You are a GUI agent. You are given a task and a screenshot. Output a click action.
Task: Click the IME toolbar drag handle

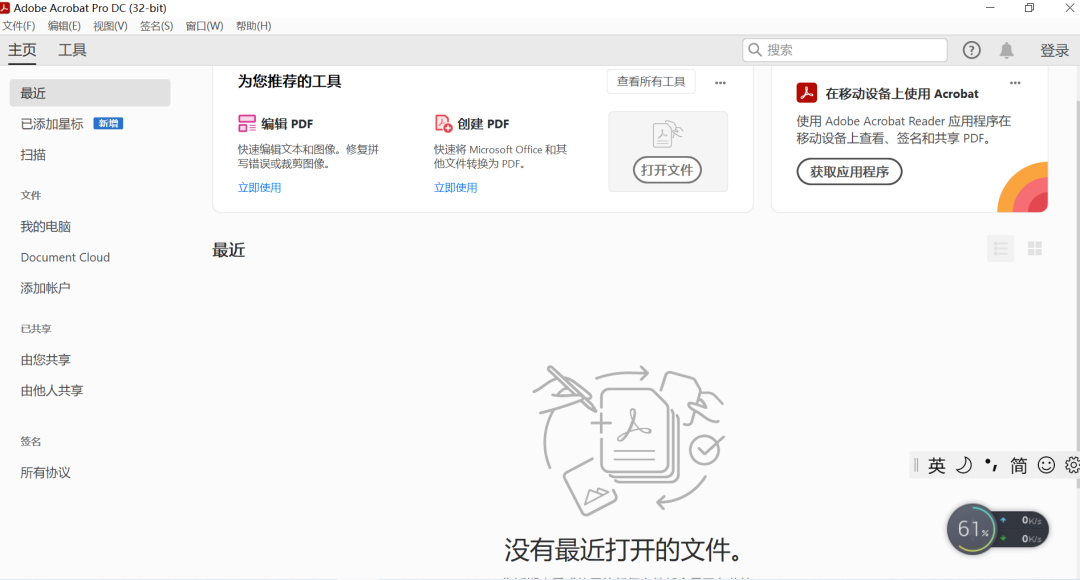(x=916, y=466)
